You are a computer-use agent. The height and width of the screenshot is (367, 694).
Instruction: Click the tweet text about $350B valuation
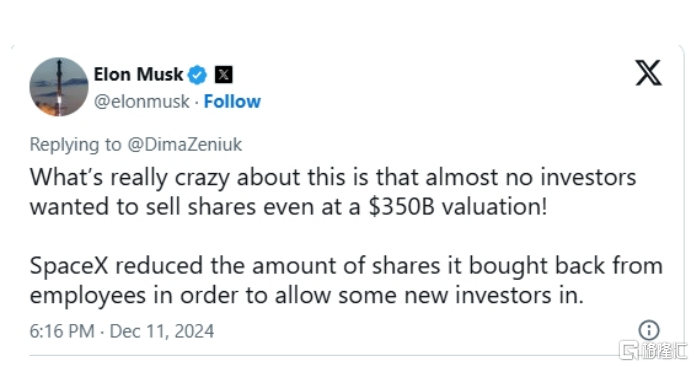point(333,192)
